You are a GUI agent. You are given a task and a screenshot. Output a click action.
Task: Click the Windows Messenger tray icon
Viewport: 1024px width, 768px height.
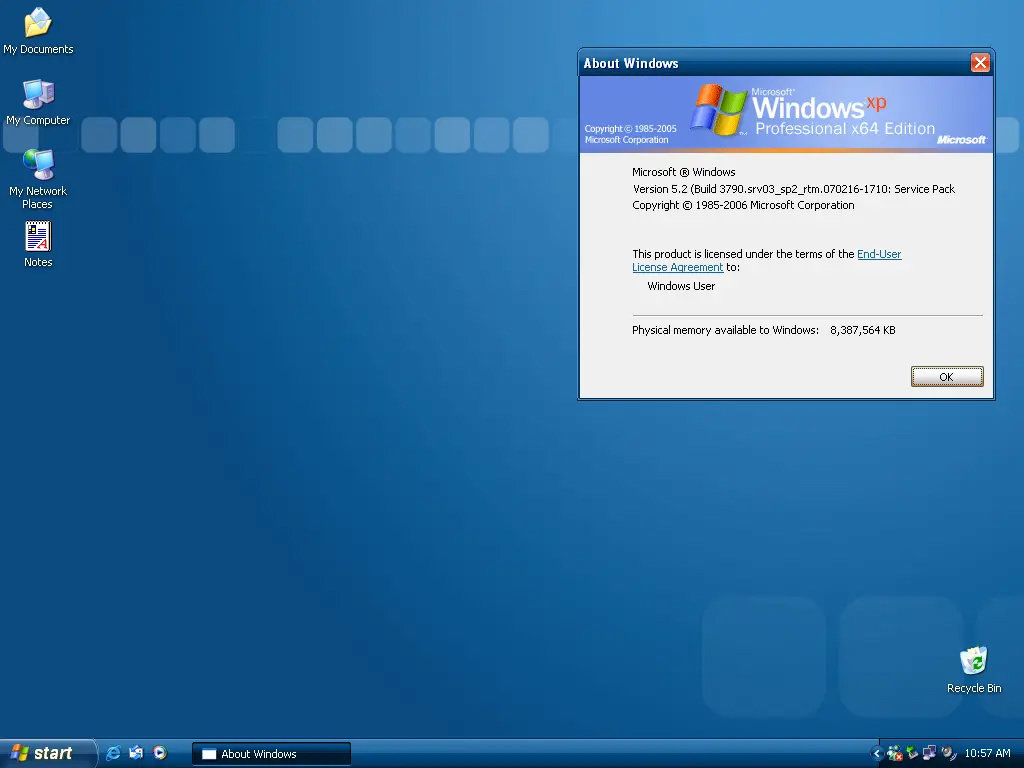[x=895, y=754]
